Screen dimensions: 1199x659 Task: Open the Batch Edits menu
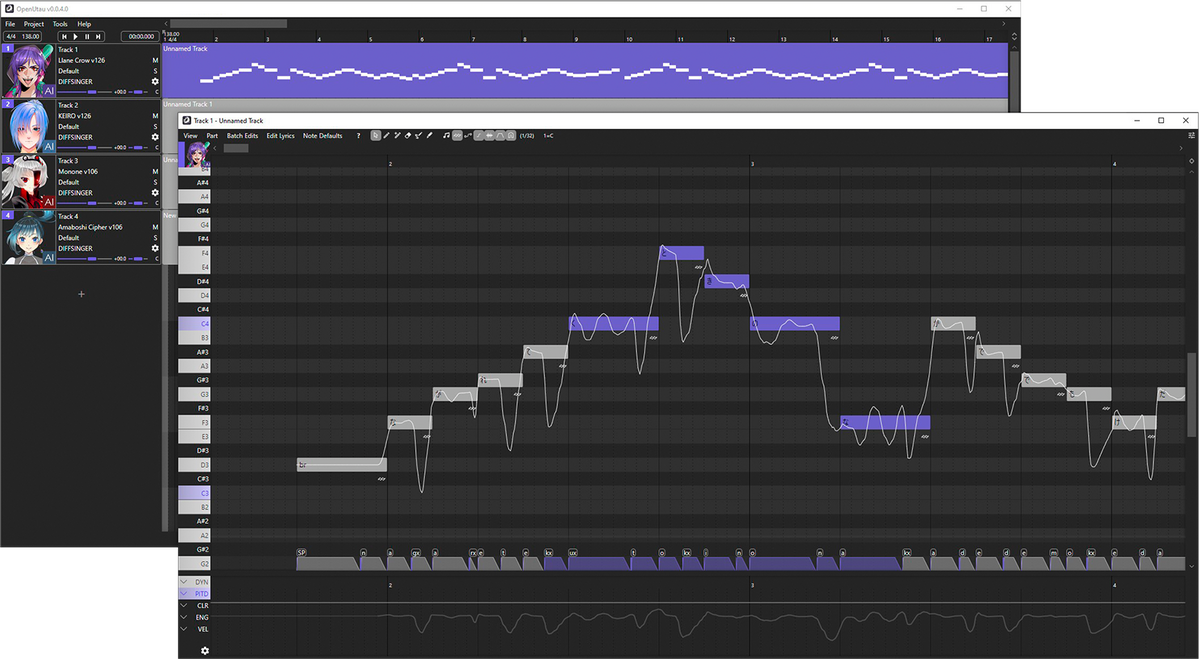coord(242,136)
